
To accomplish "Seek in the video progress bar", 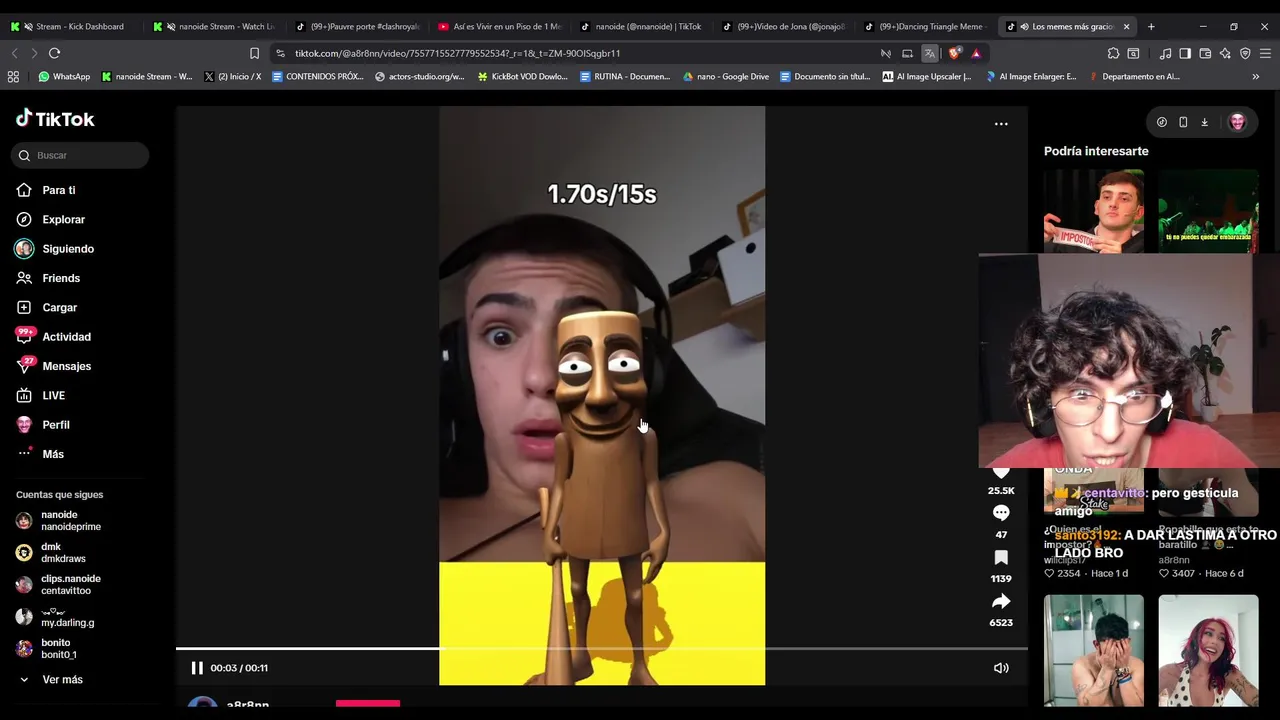I will click(602, 649).
